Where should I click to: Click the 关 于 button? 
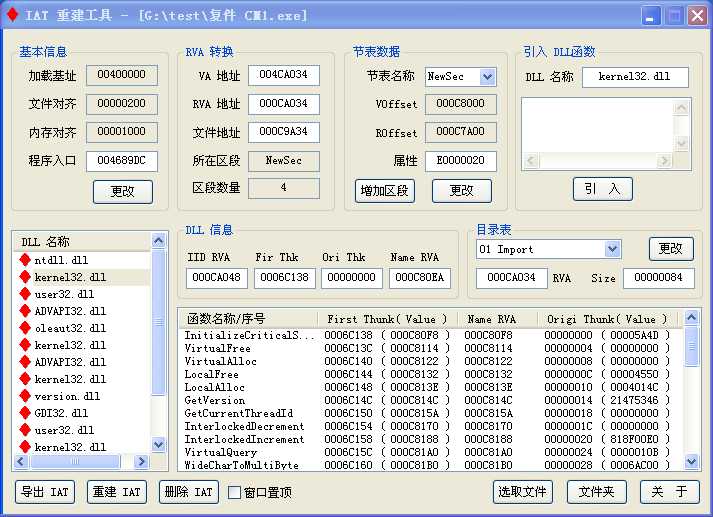(x=669, y=492)
